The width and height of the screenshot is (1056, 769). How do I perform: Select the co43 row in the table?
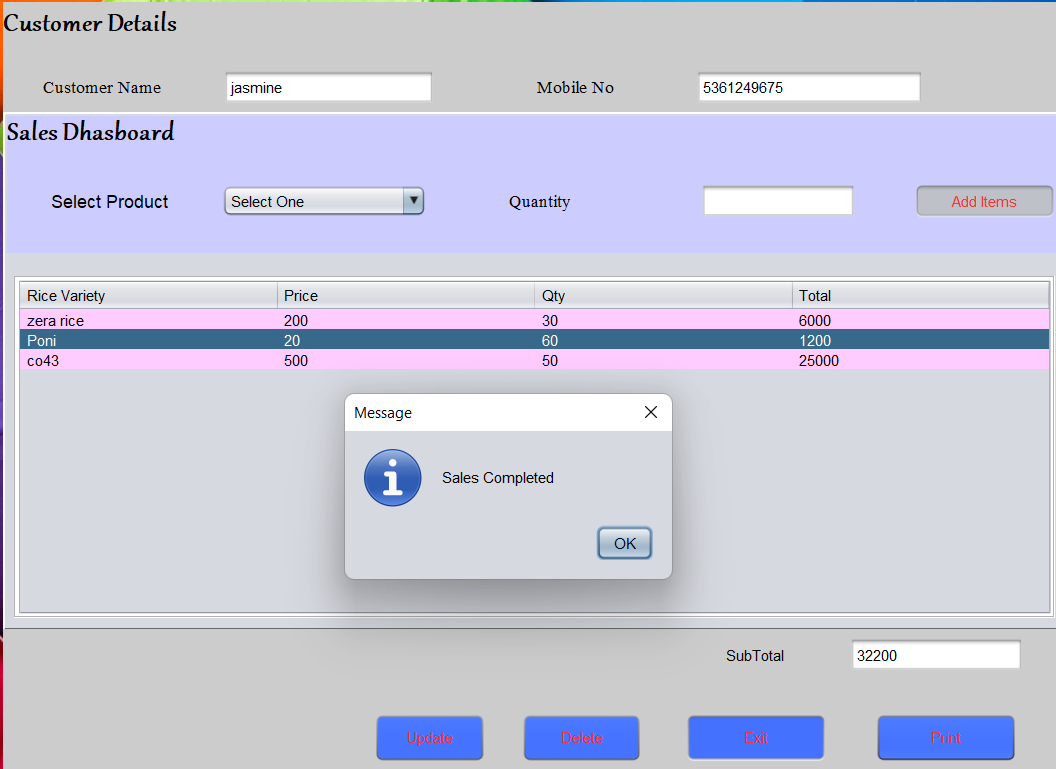(150, 360)
